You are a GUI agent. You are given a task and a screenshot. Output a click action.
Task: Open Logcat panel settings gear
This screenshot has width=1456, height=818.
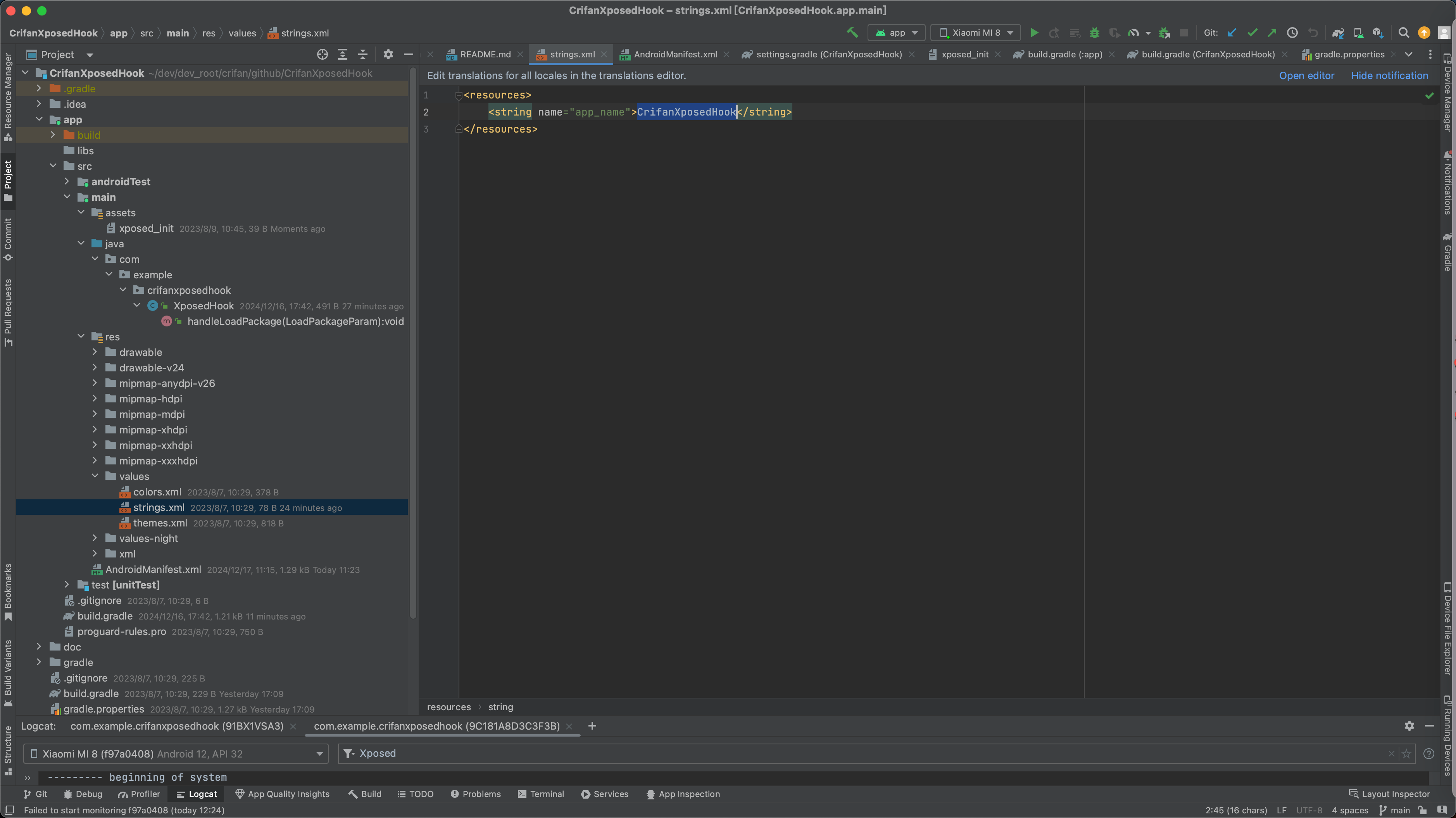tap(1409, 726)
